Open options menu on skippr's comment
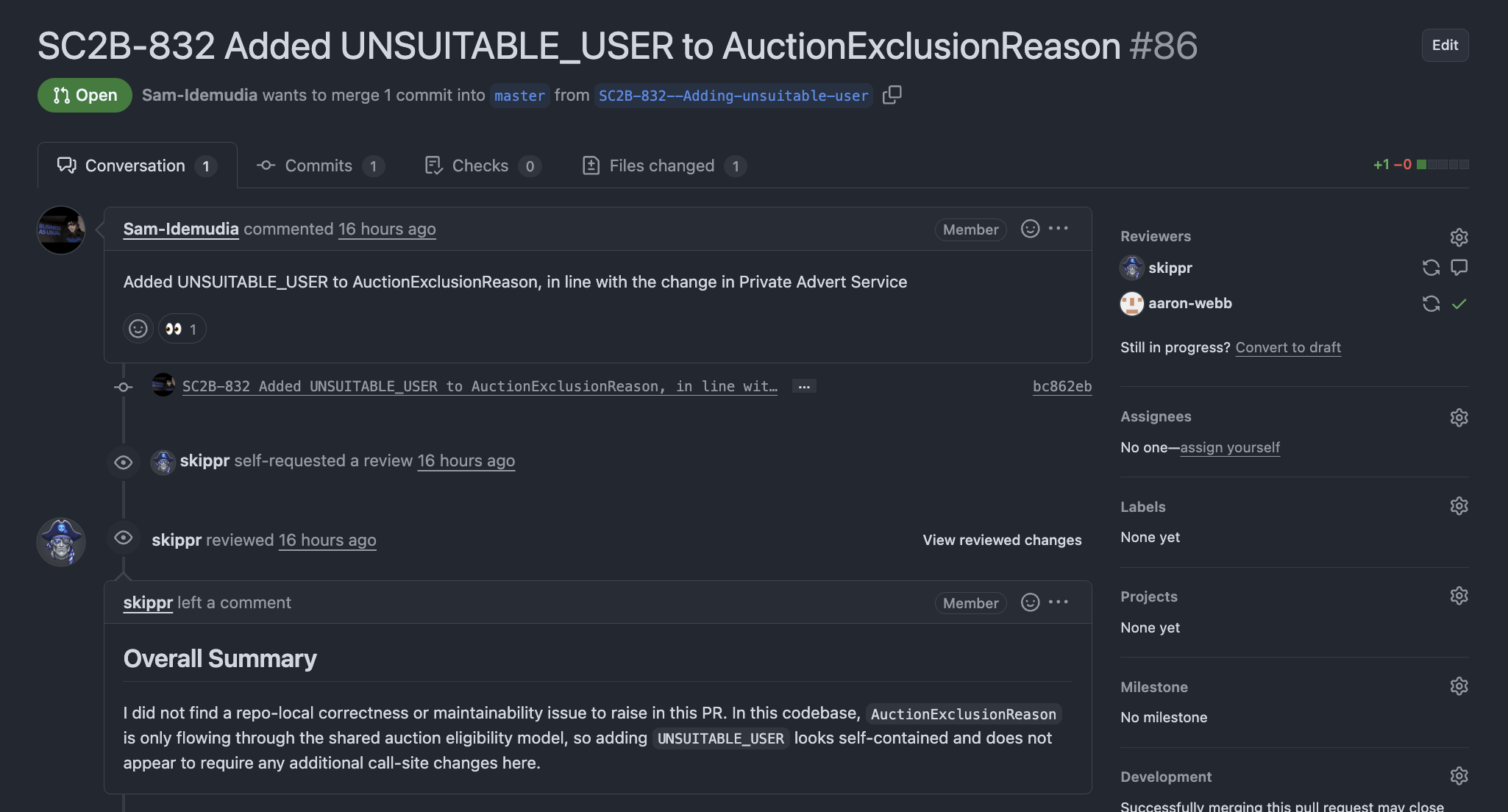 click(x=1059, y=602)
